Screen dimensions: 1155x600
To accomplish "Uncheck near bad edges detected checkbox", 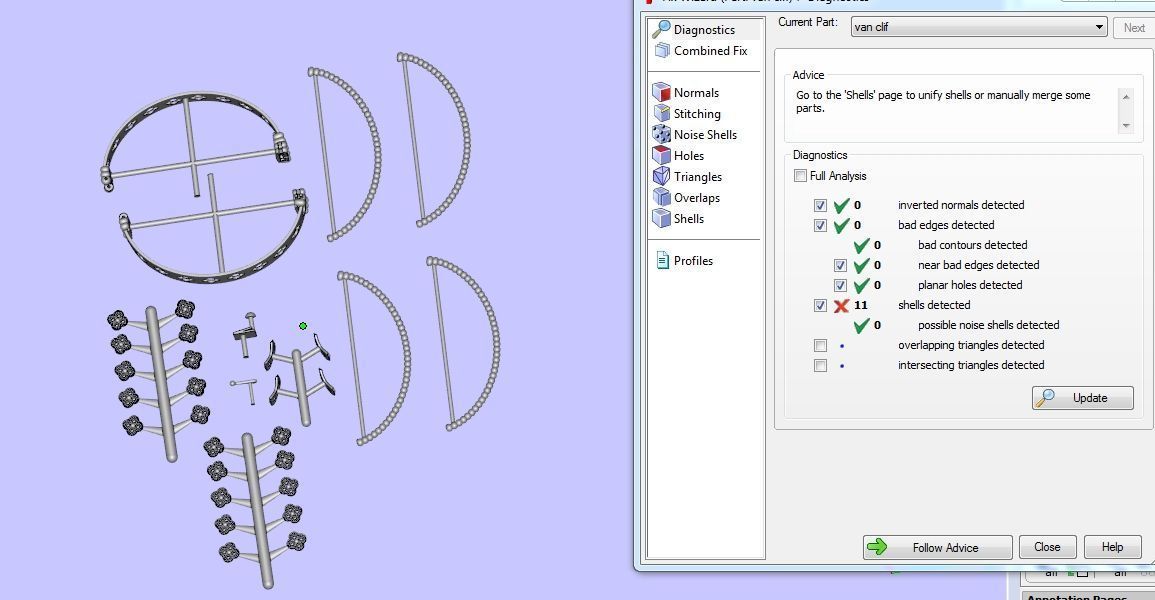I will (840, 265).
